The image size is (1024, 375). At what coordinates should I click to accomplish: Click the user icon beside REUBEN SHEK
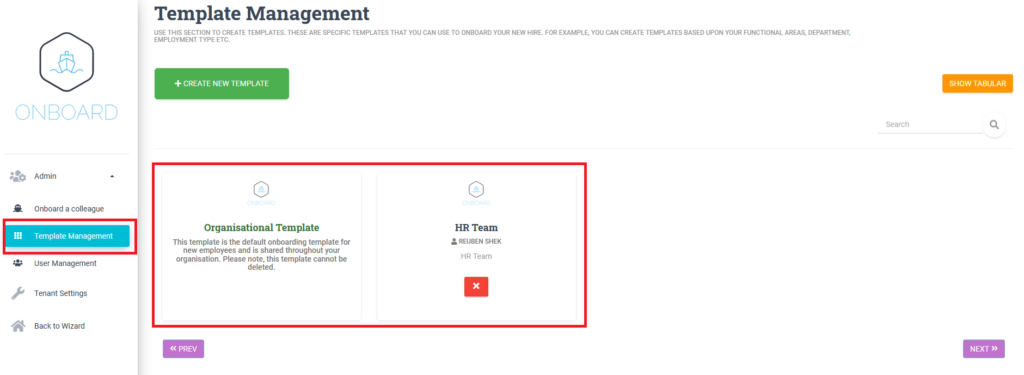pos(454,242)
